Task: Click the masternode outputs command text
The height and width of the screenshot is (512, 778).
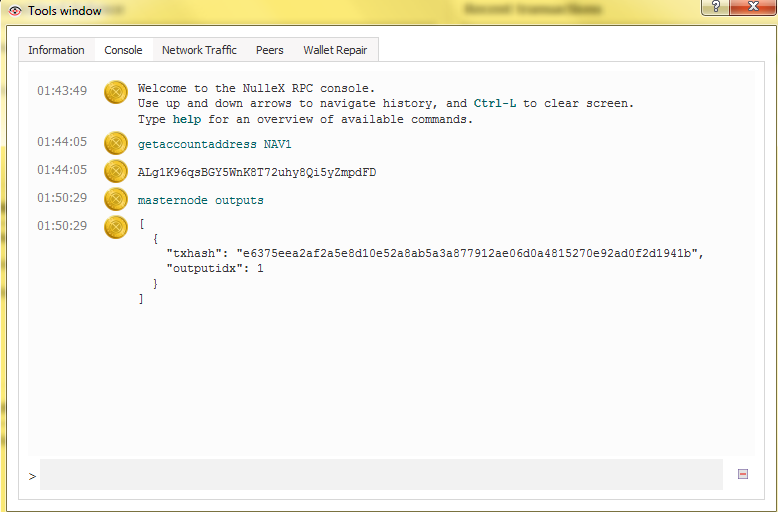Action: click(200, 200)
